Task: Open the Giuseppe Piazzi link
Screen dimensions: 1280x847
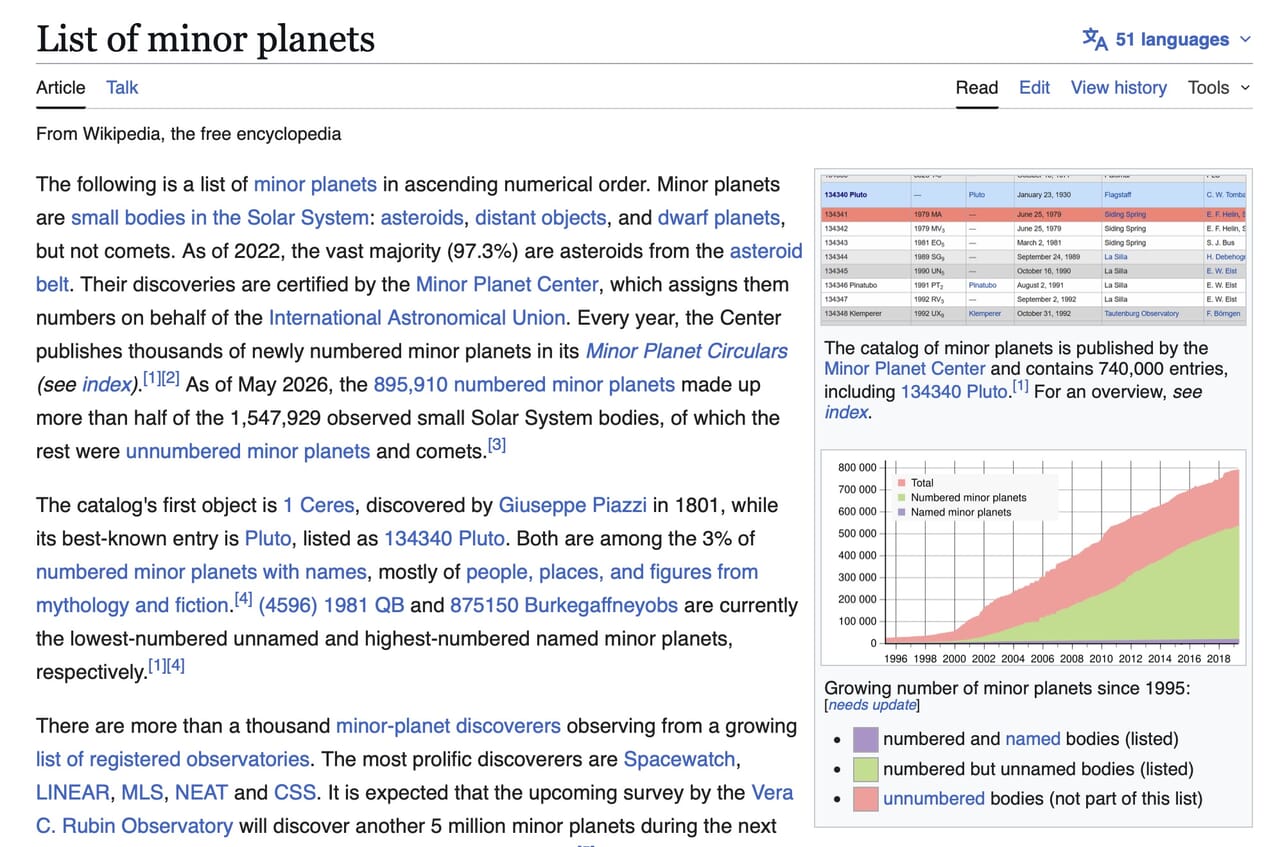Action: (572, 505)
